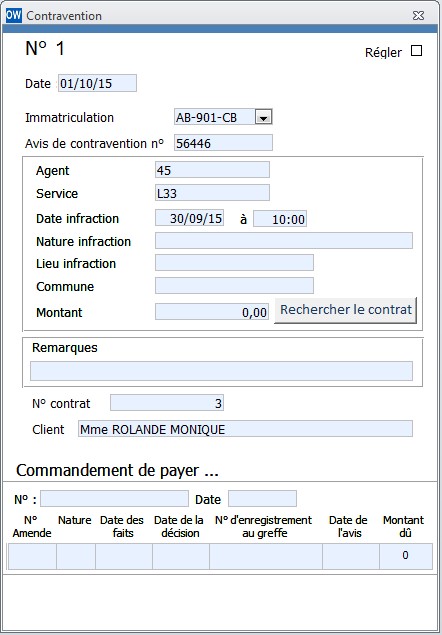This screenshot has height=635, width=442.
Task: Click the Remarques text box
Action: 222,371
